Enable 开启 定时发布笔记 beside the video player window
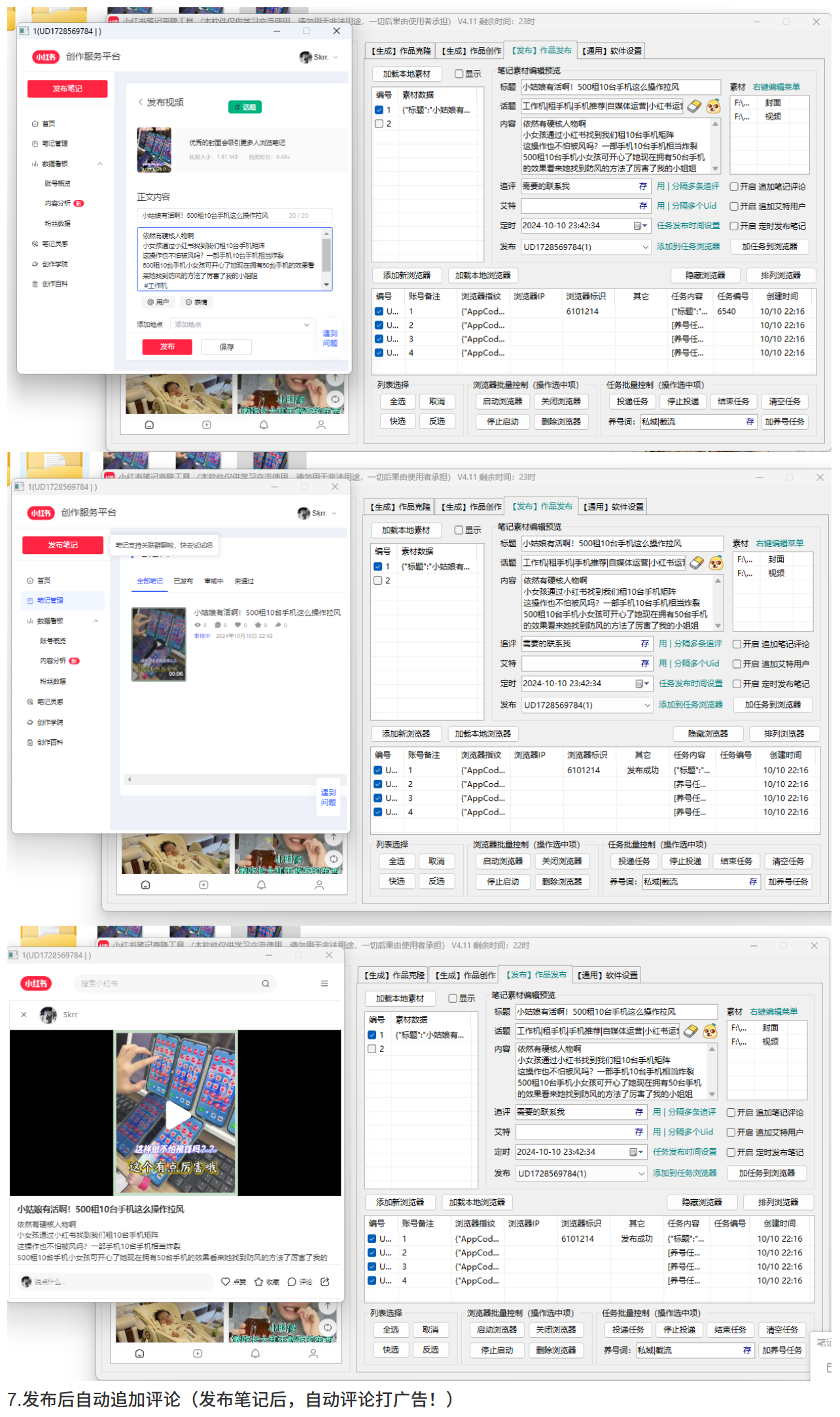Screen dimensions: 840x1417 (x=731, y=1152)
